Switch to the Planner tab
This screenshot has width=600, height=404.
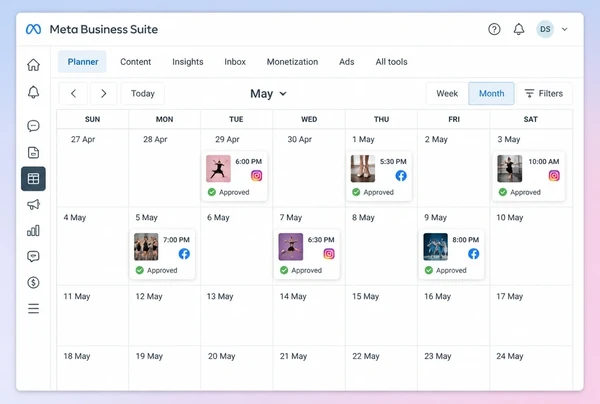[82, 62]
